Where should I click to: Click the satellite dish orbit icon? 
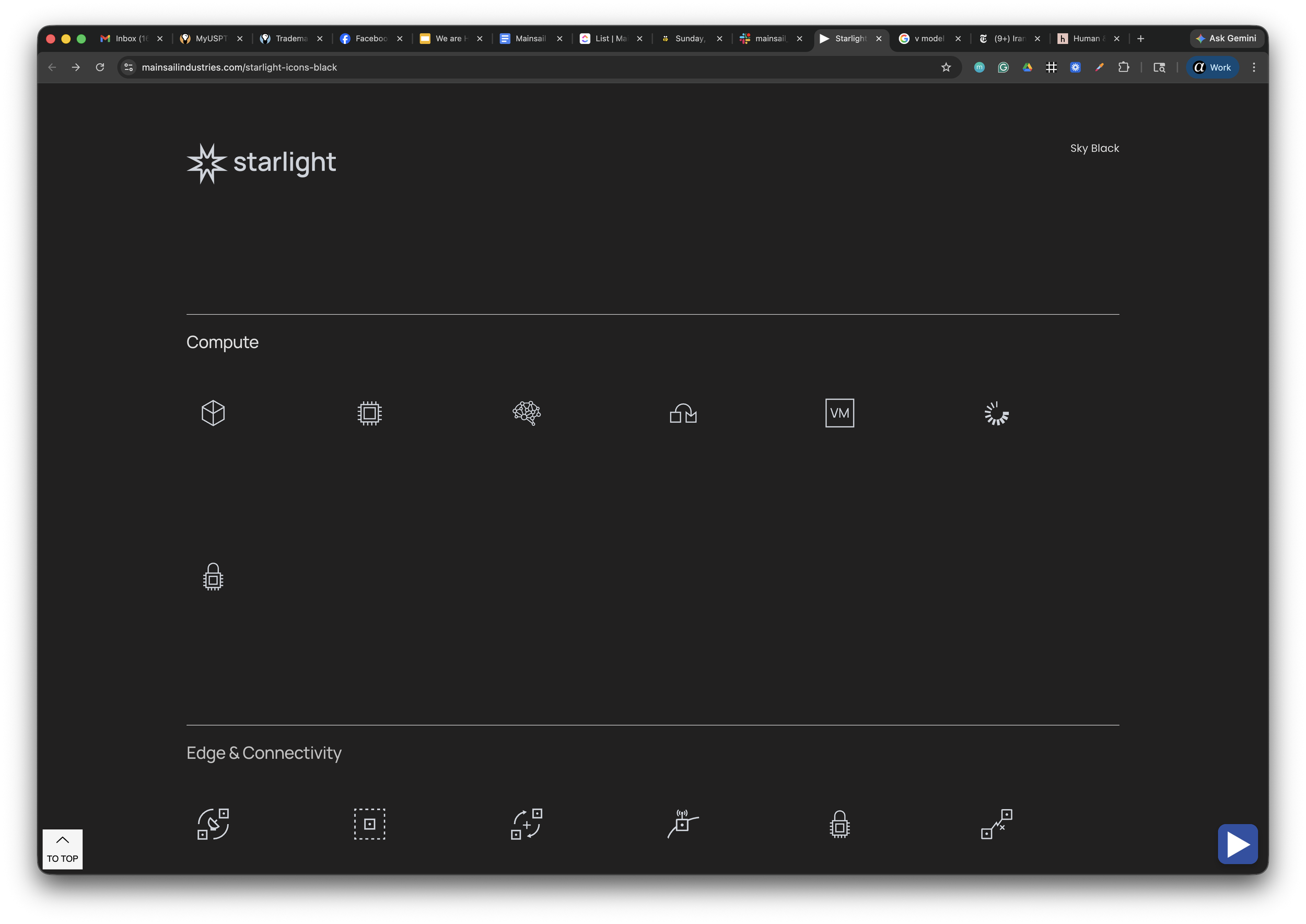point(213,824)
